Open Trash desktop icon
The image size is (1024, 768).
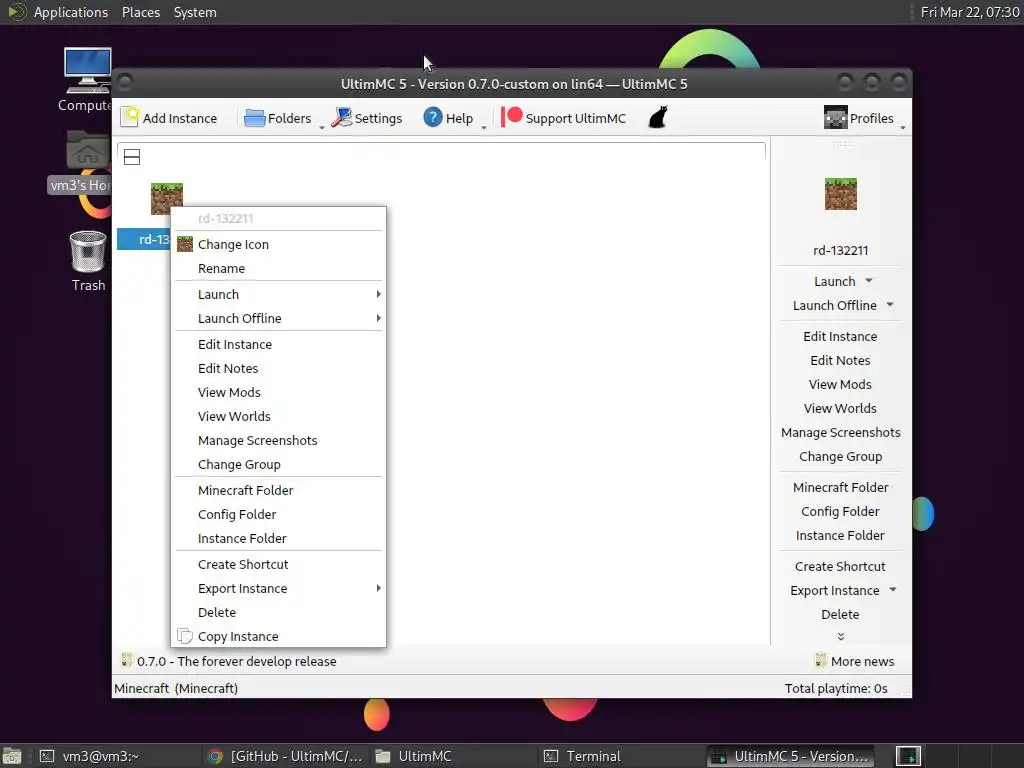(x=88, y=251)
